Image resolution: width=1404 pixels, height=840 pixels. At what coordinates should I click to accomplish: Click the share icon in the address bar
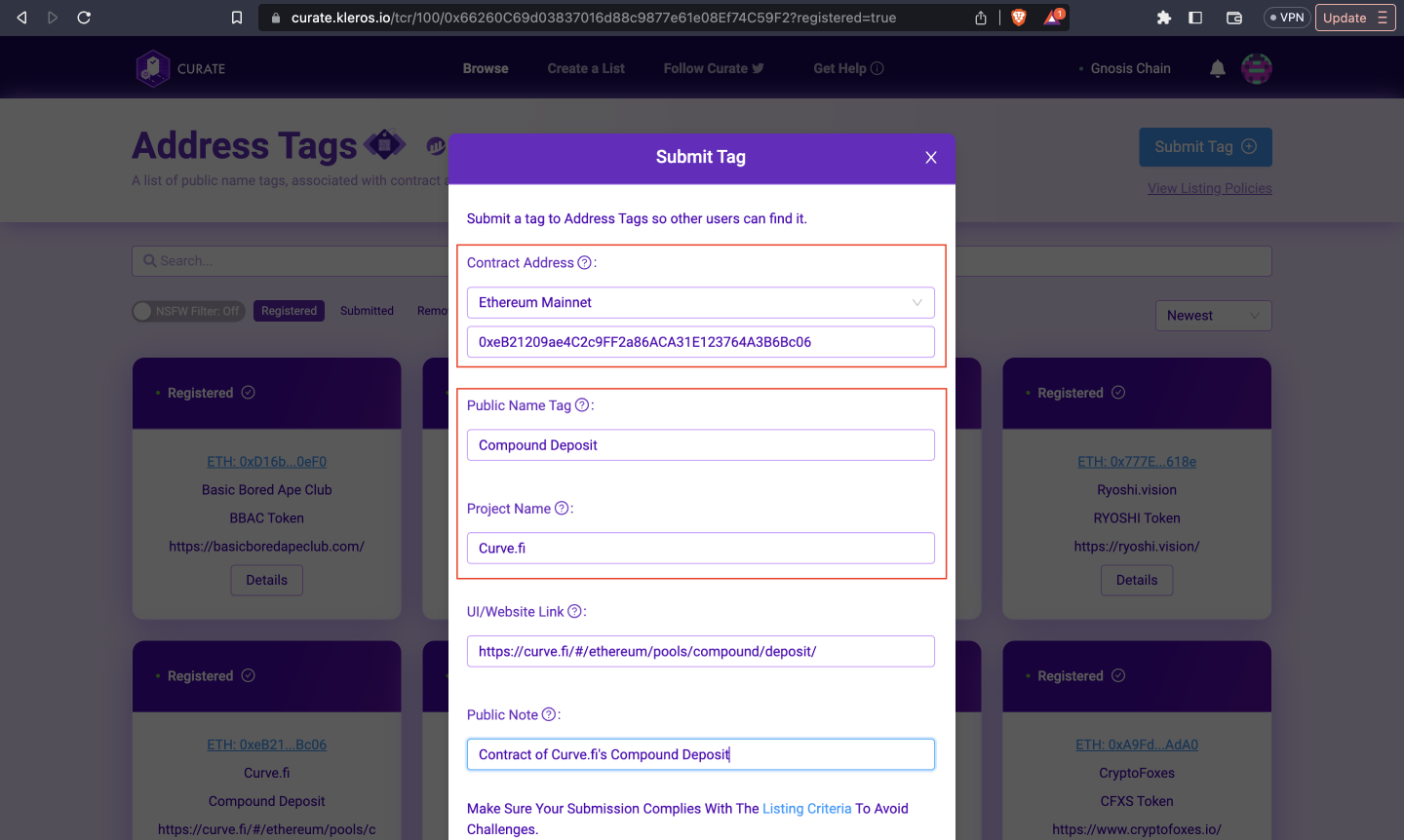pyautogui.click(x=981, y=17)
